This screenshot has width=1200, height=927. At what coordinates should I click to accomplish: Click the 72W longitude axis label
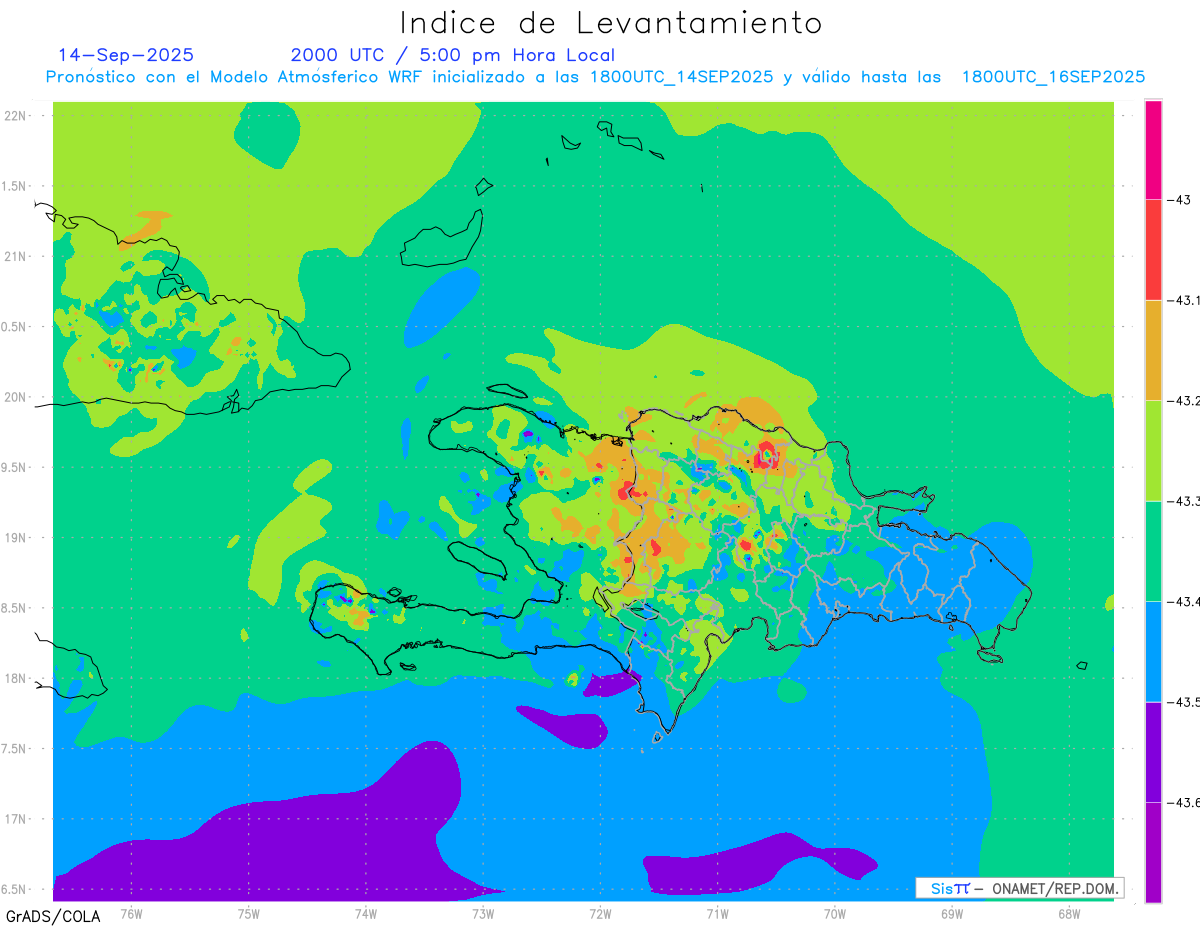coord(600,913)
